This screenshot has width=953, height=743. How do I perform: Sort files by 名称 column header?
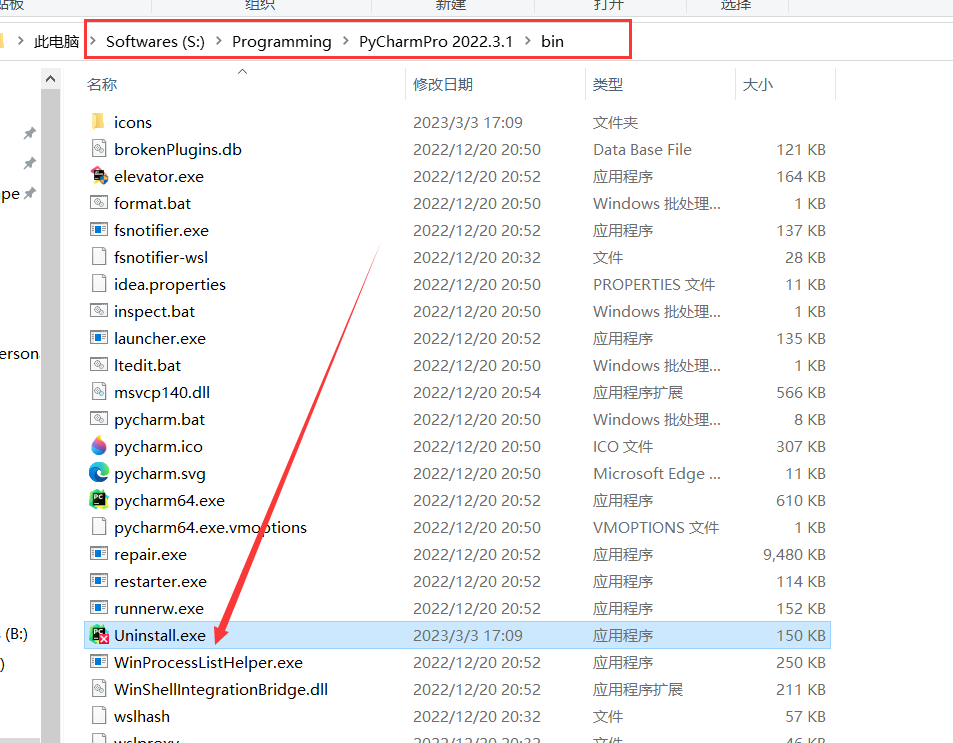(x=101, y=85)
